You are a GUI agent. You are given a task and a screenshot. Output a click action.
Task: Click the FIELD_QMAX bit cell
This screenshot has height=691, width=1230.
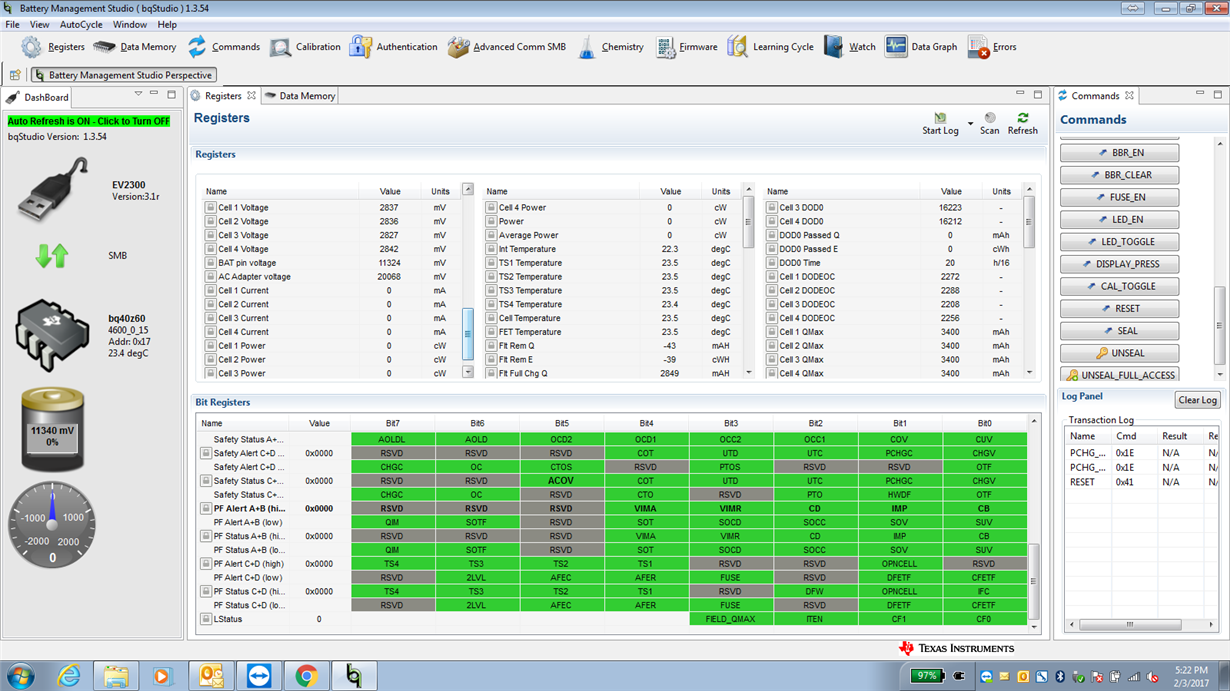tap(731, 619)
